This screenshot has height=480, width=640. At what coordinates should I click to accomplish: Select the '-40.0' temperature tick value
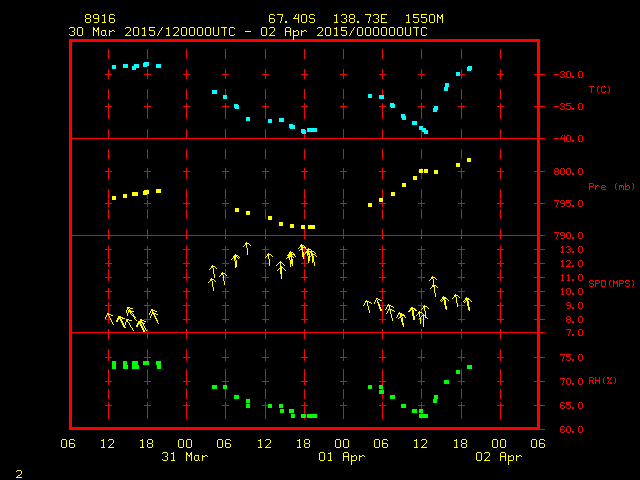569,139
